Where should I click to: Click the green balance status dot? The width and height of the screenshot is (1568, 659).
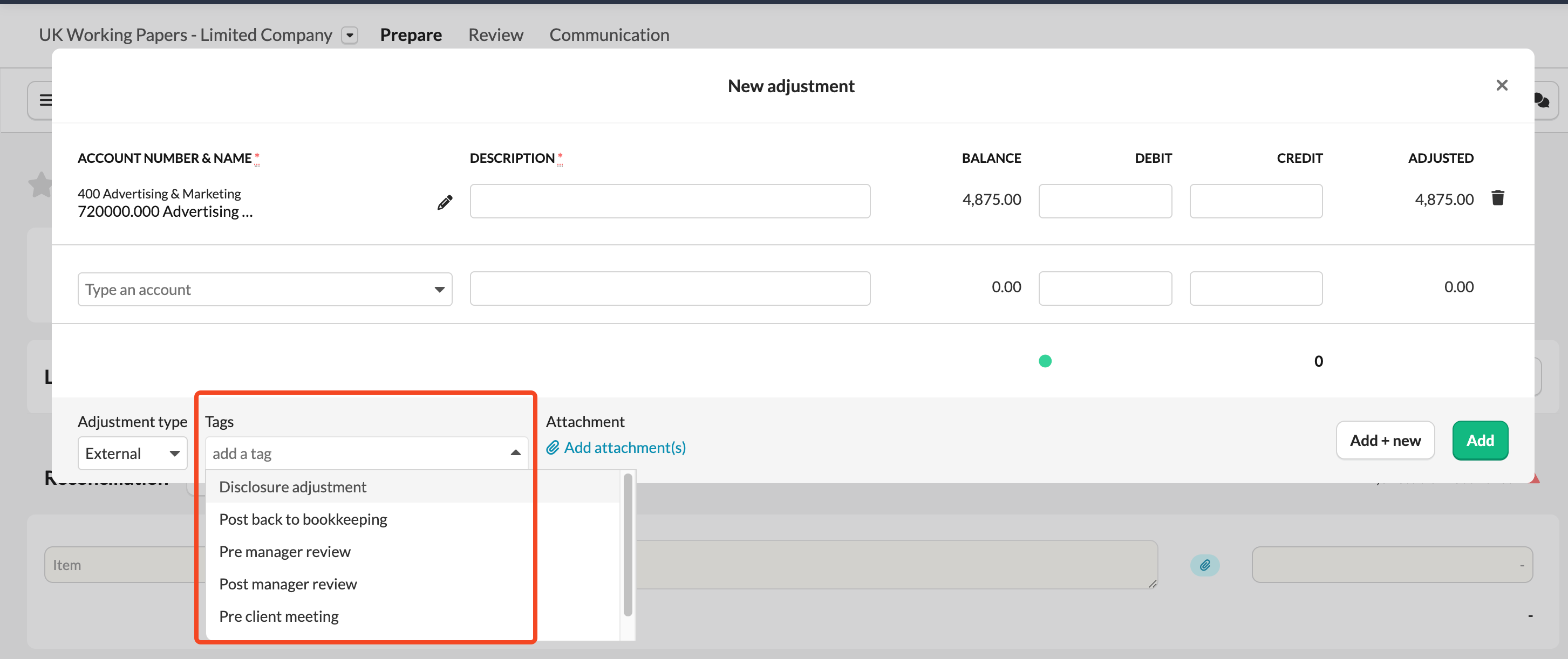point(1045,361)
